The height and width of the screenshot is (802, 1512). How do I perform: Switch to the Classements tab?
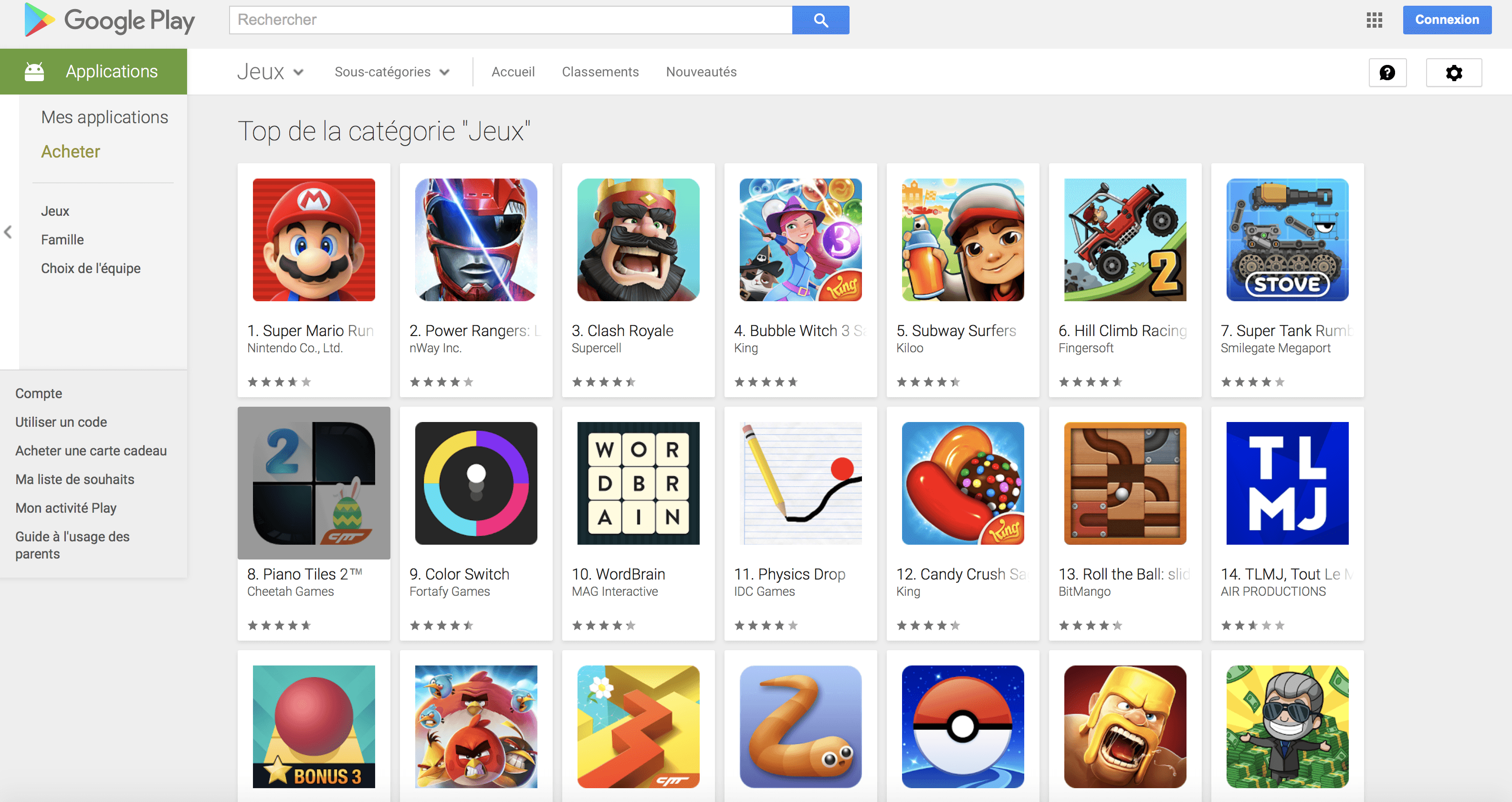600,72
